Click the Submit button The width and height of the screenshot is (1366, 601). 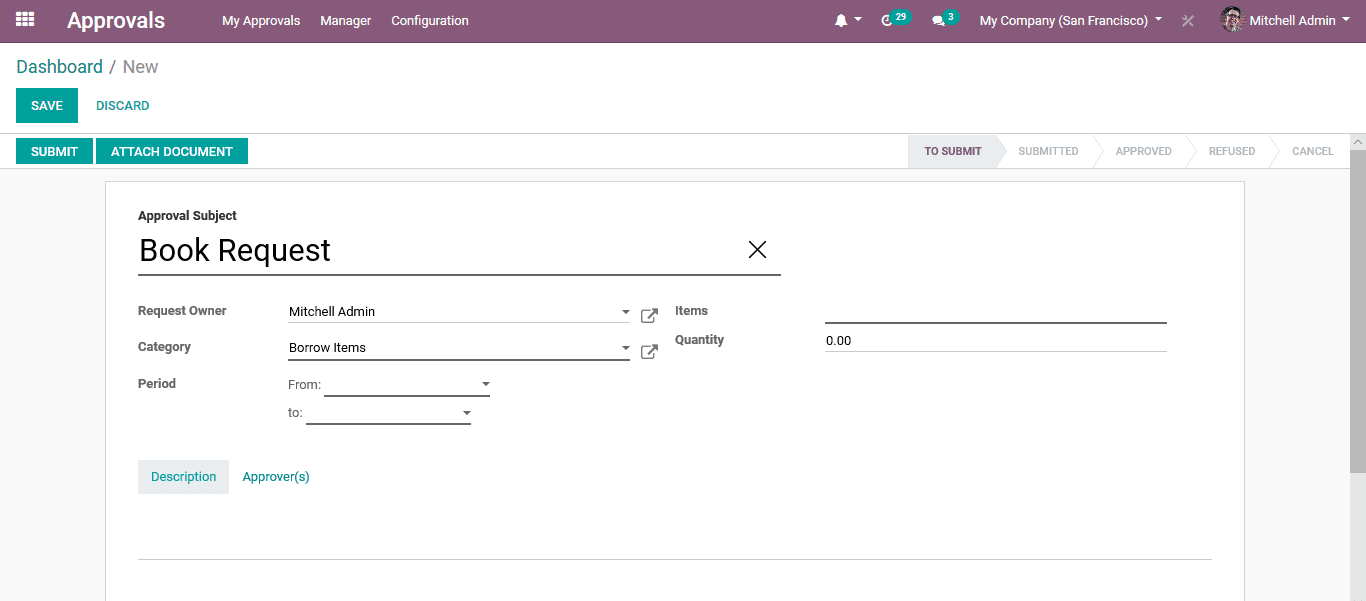(x=54, y=151)
